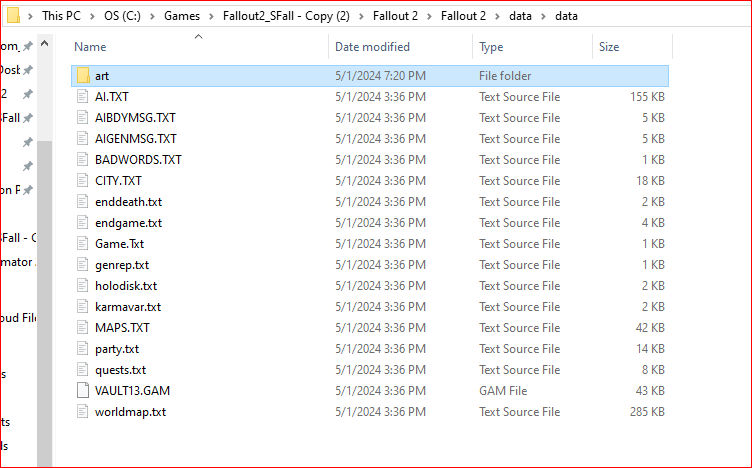
Task: Click the sidebar vertical scrollbar thumb
Action: 45,302
